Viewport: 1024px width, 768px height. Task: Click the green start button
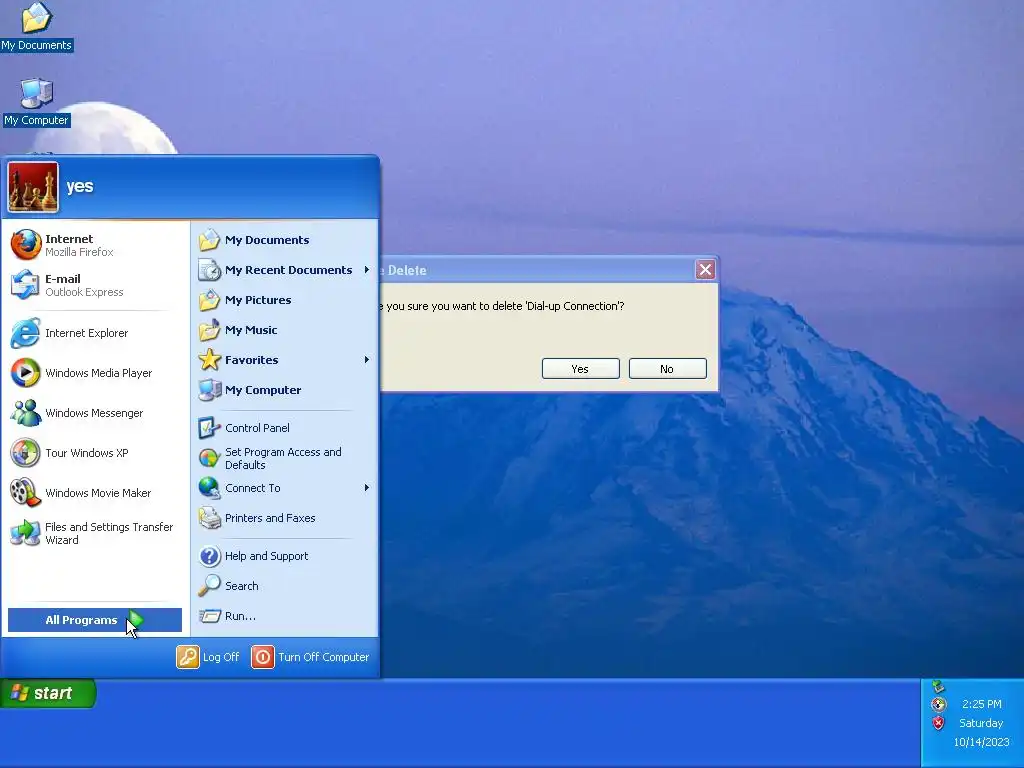point(48,693)
